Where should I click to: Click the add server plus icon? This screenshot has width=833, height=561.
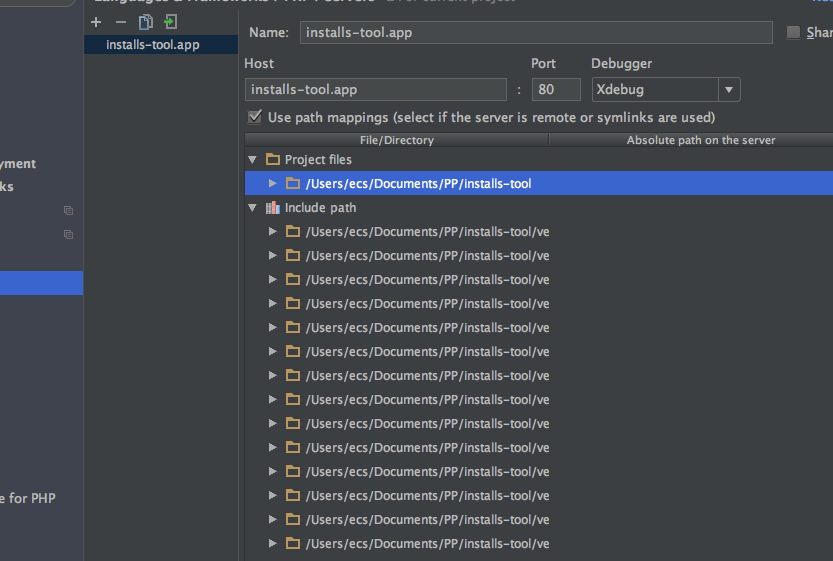coord(96,22)
